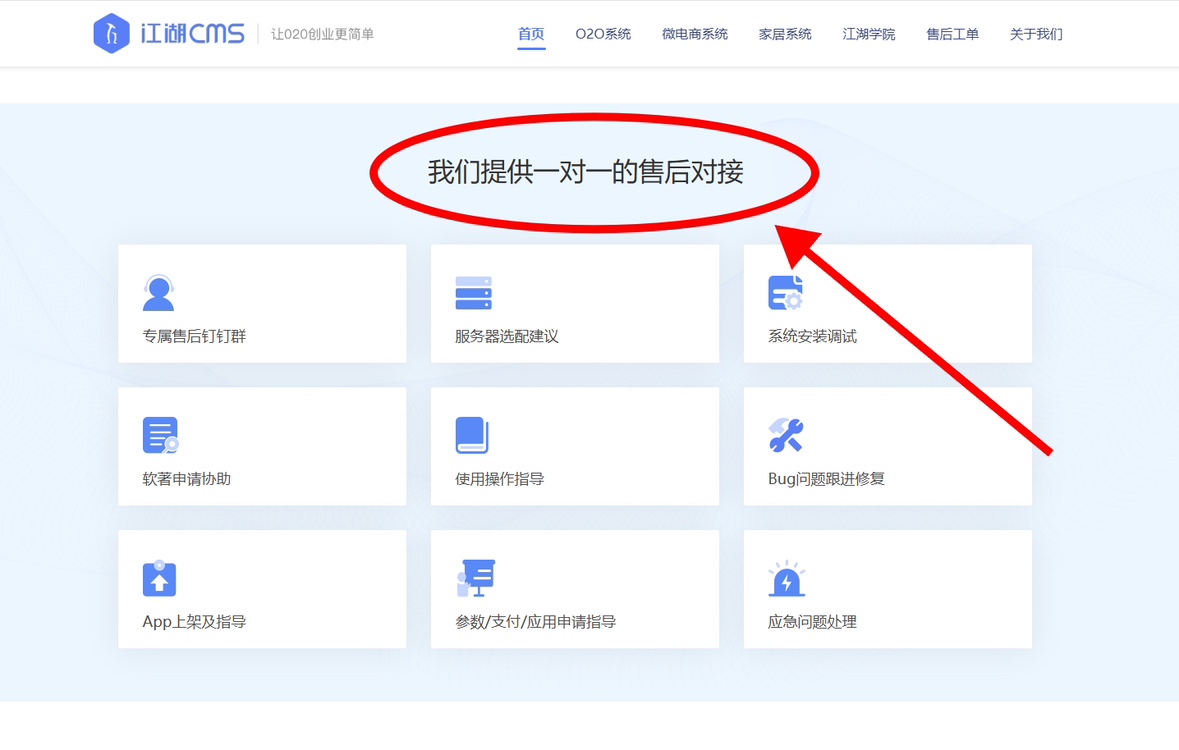Open the 售后工单 navigation link
1179x750 pixels.
(x=952, y=34)
